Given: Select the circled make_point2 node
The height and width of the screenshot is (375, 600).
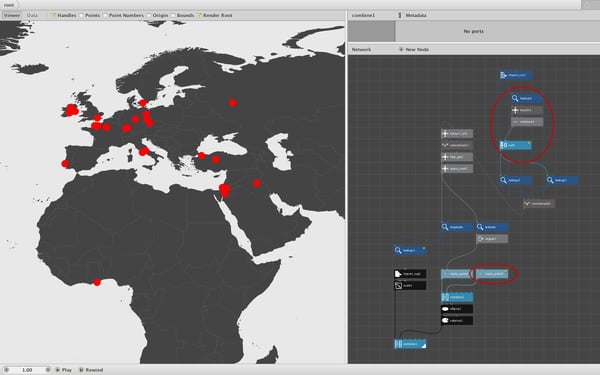Looking at the screenshot, I should 492,274.
